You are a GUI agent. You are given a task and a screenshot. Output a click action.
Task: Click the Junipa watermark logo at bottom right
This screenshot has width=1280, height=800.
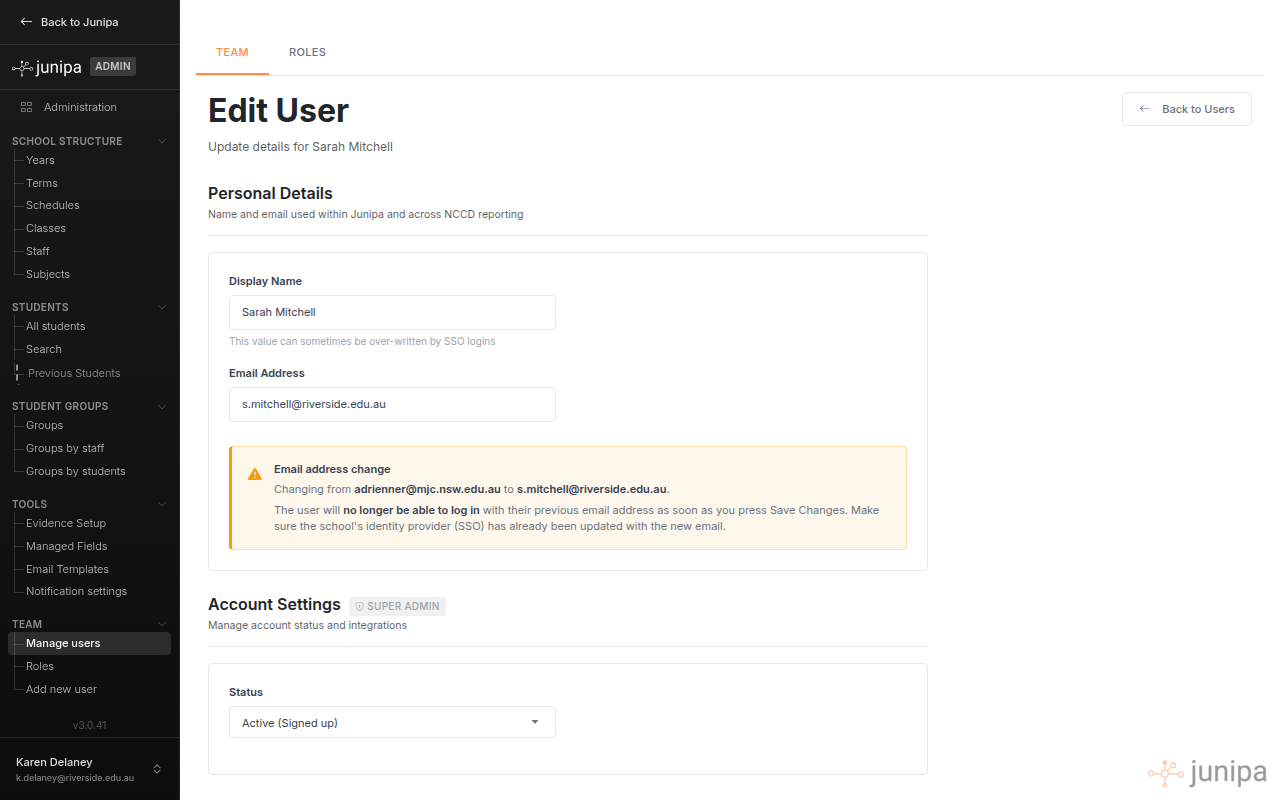tap(1207, 772)
